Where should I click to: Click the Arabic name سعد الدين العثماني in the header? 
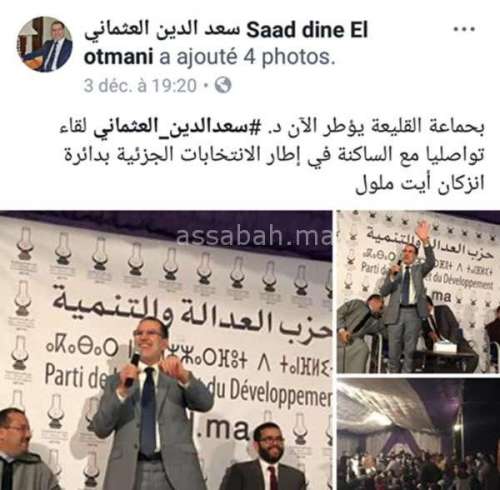(162, 30)
